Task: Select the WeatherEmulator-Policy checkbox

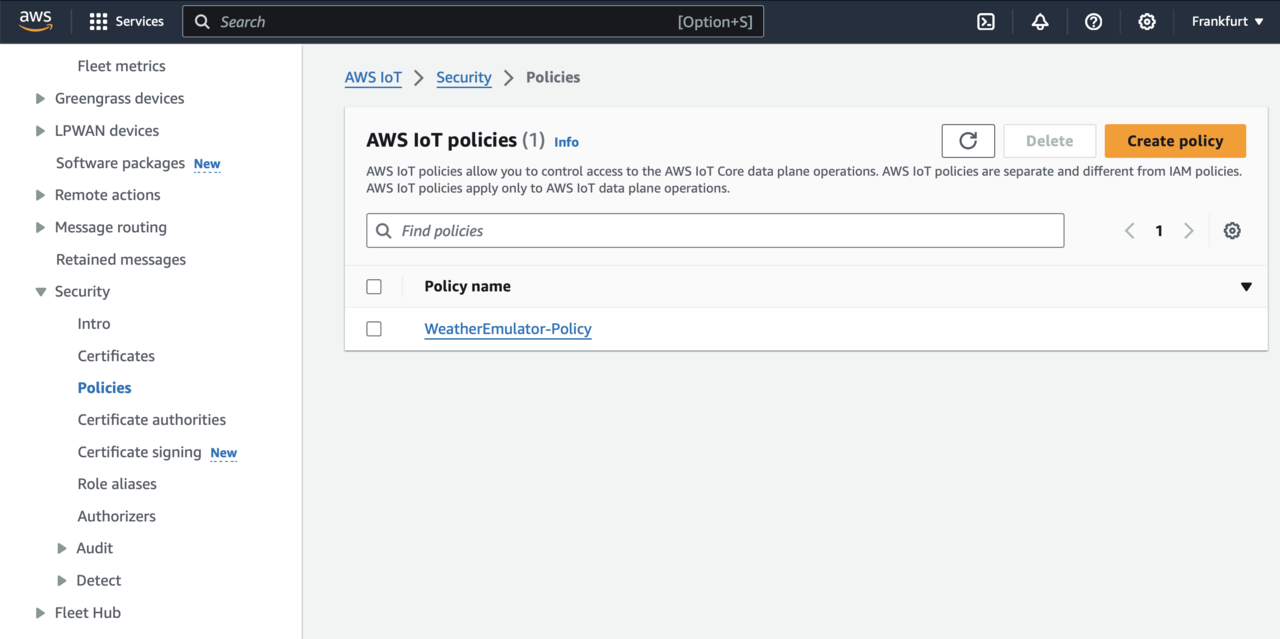Action: coord(374,329)
